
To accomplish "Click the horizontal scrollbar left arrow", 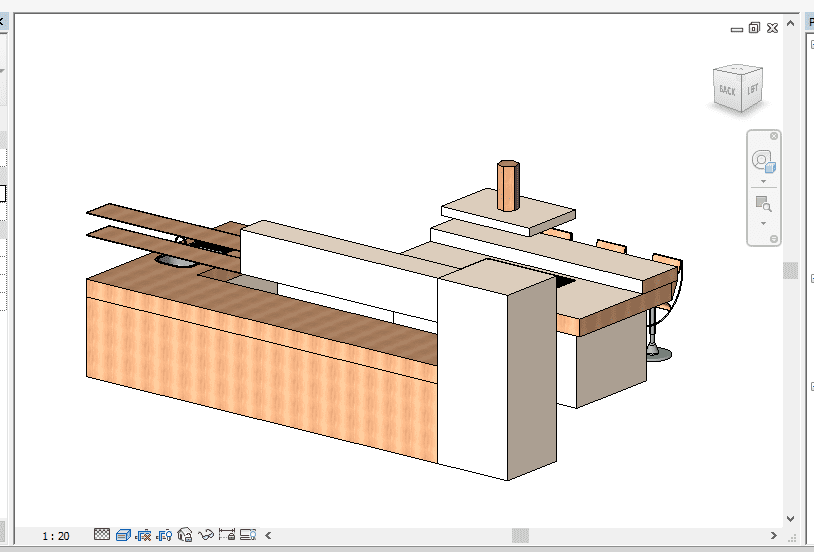I will click(268, 535).
